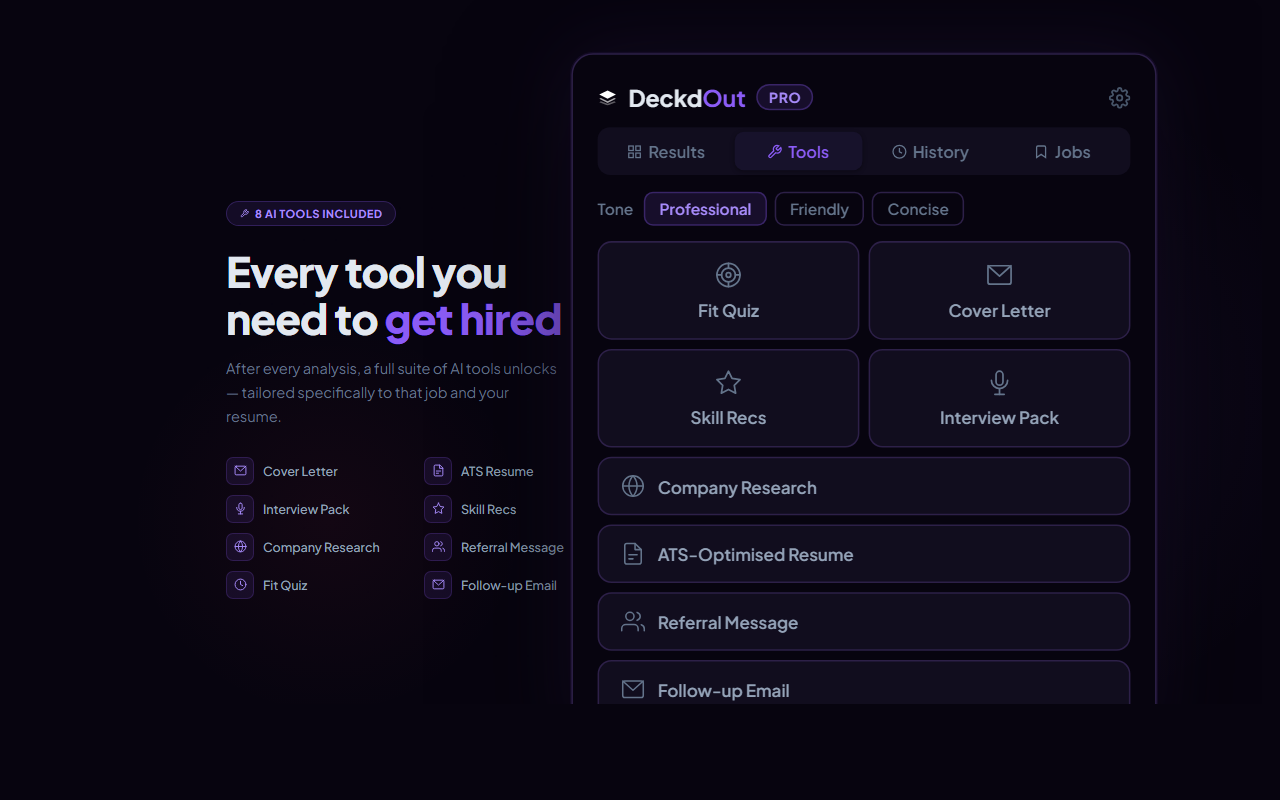Open the Interview Pack tool card
The width and height of the screenshot is (1280, 800).
[x=999, y=398]
